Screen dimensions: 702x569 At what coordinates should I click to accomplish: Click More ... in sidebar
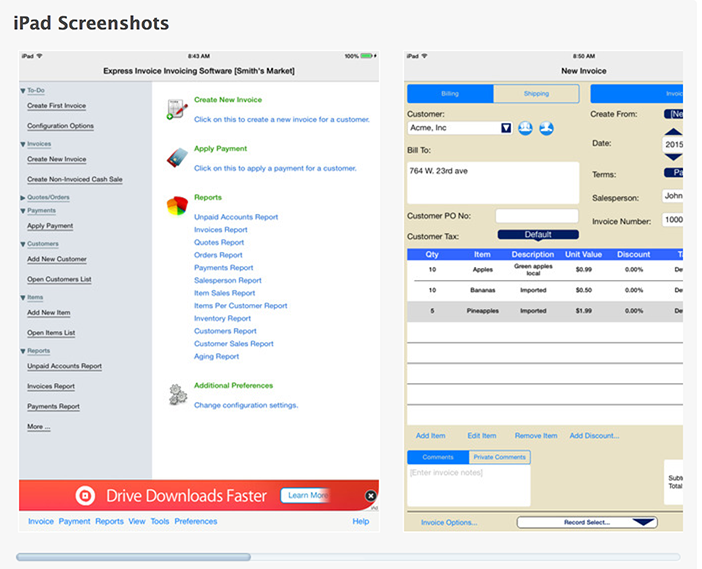[x=39, y=427]
